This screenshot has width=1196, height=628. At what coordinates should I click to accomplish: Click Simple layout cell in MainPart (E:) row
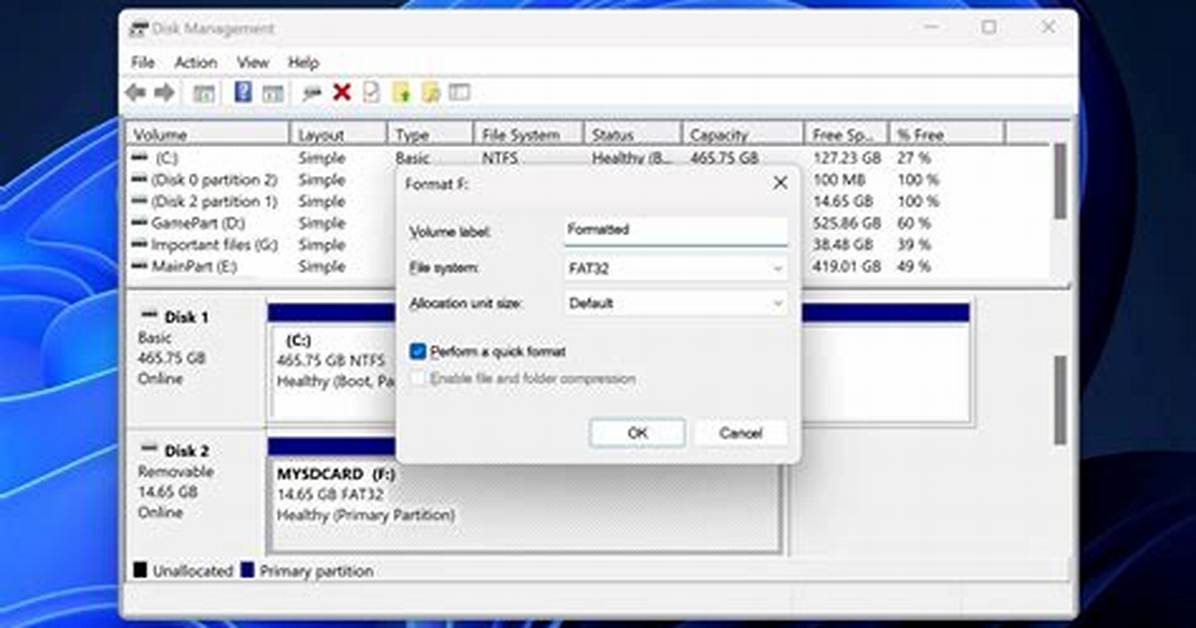[x=322, y=266]
